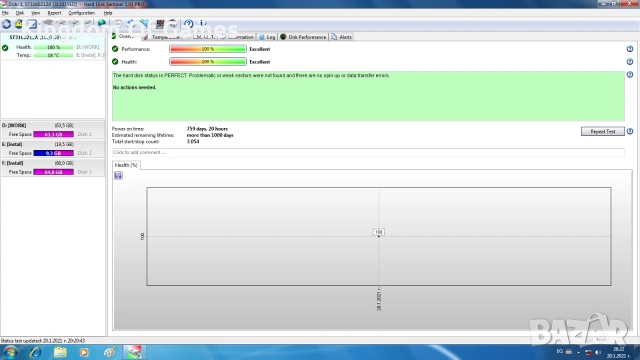Click the volume speaker tray icon

(598, 352)
